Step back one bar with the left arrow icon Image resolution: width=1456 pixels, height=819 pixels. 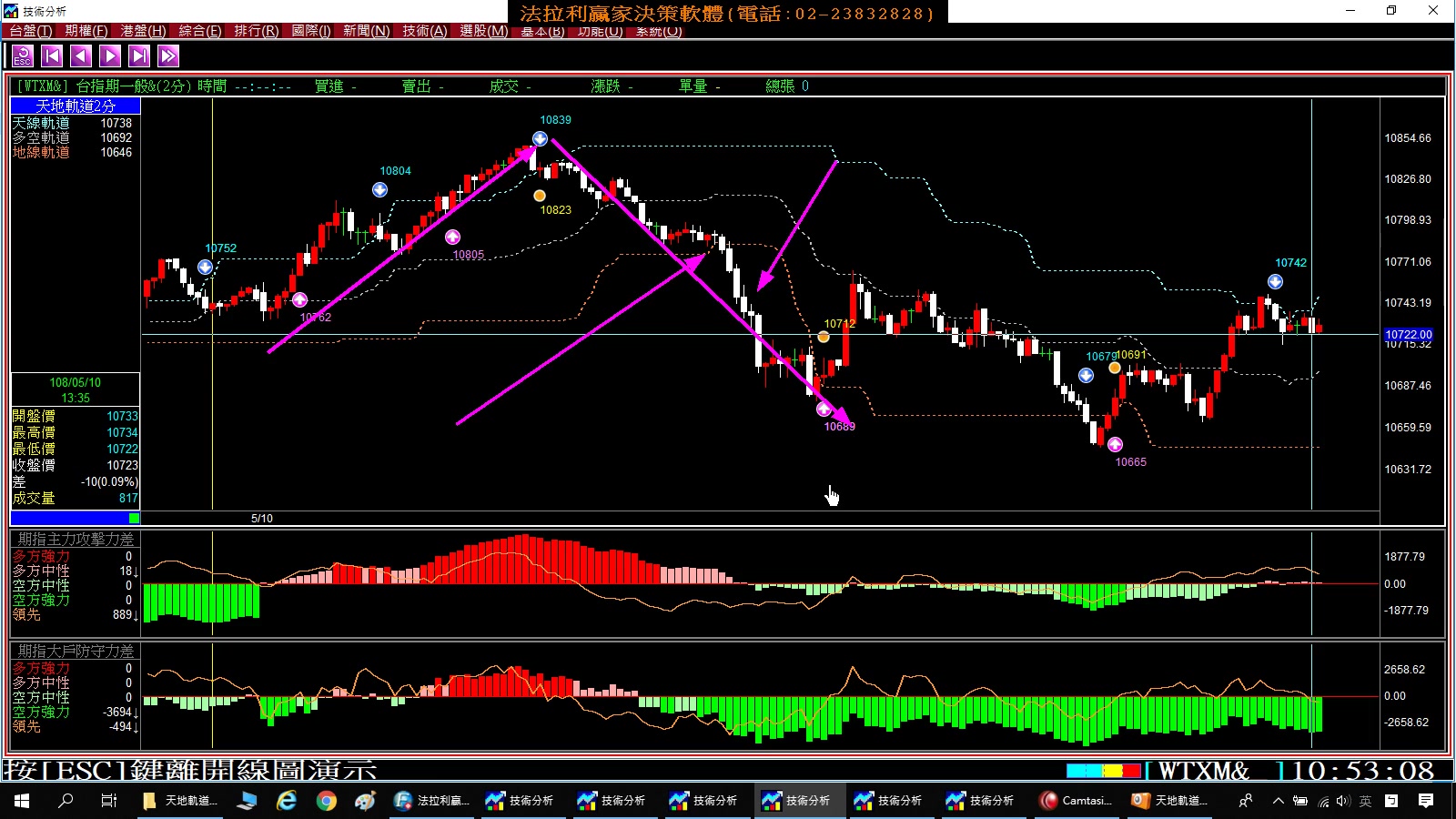[x=81, y=56]
